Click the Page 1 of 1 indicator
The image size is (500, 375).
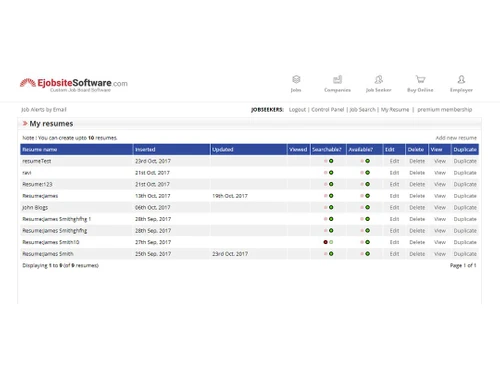[463, 265]
